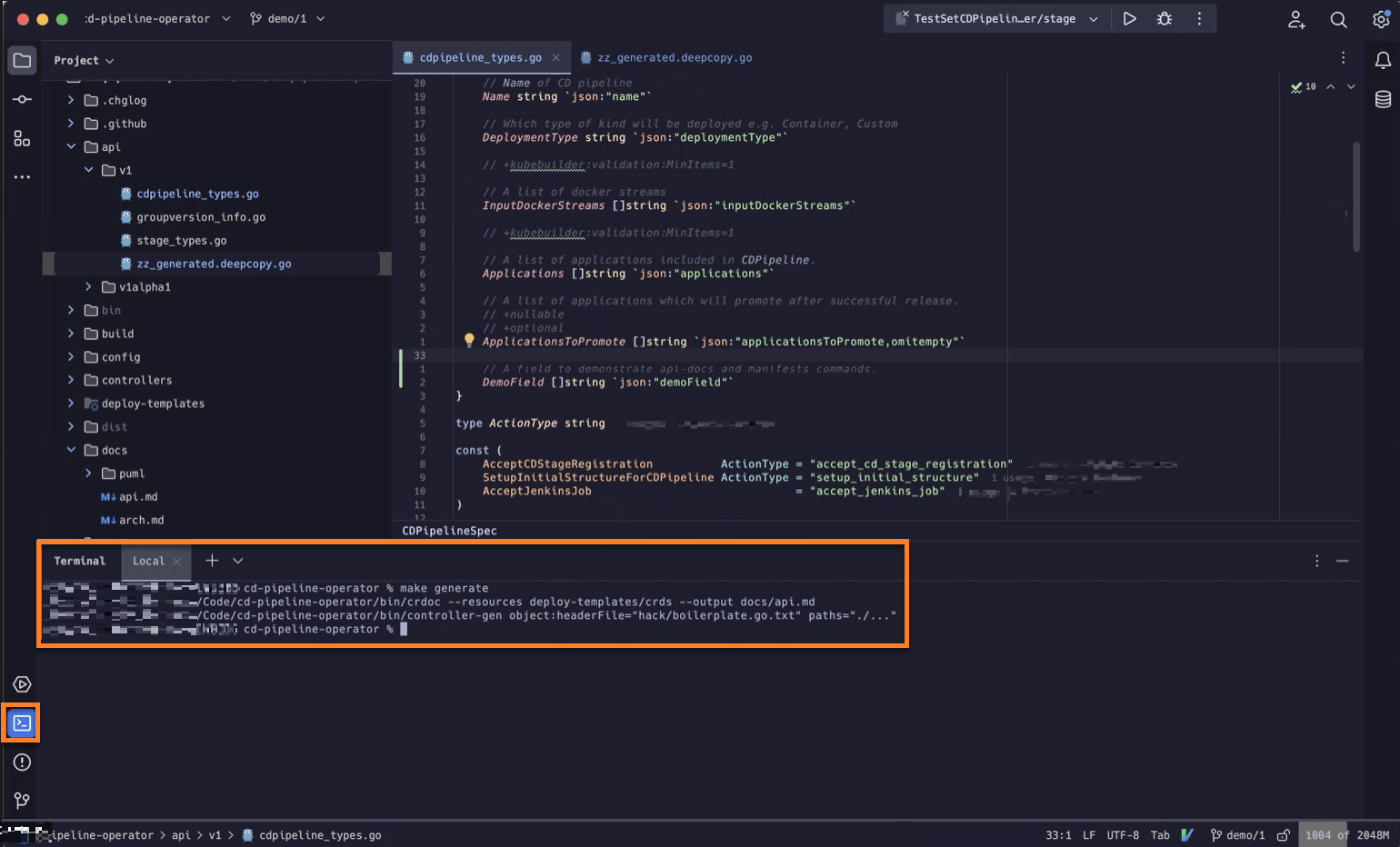
Task: Open the Run tool window icon
Action: [x=21, y=684]
